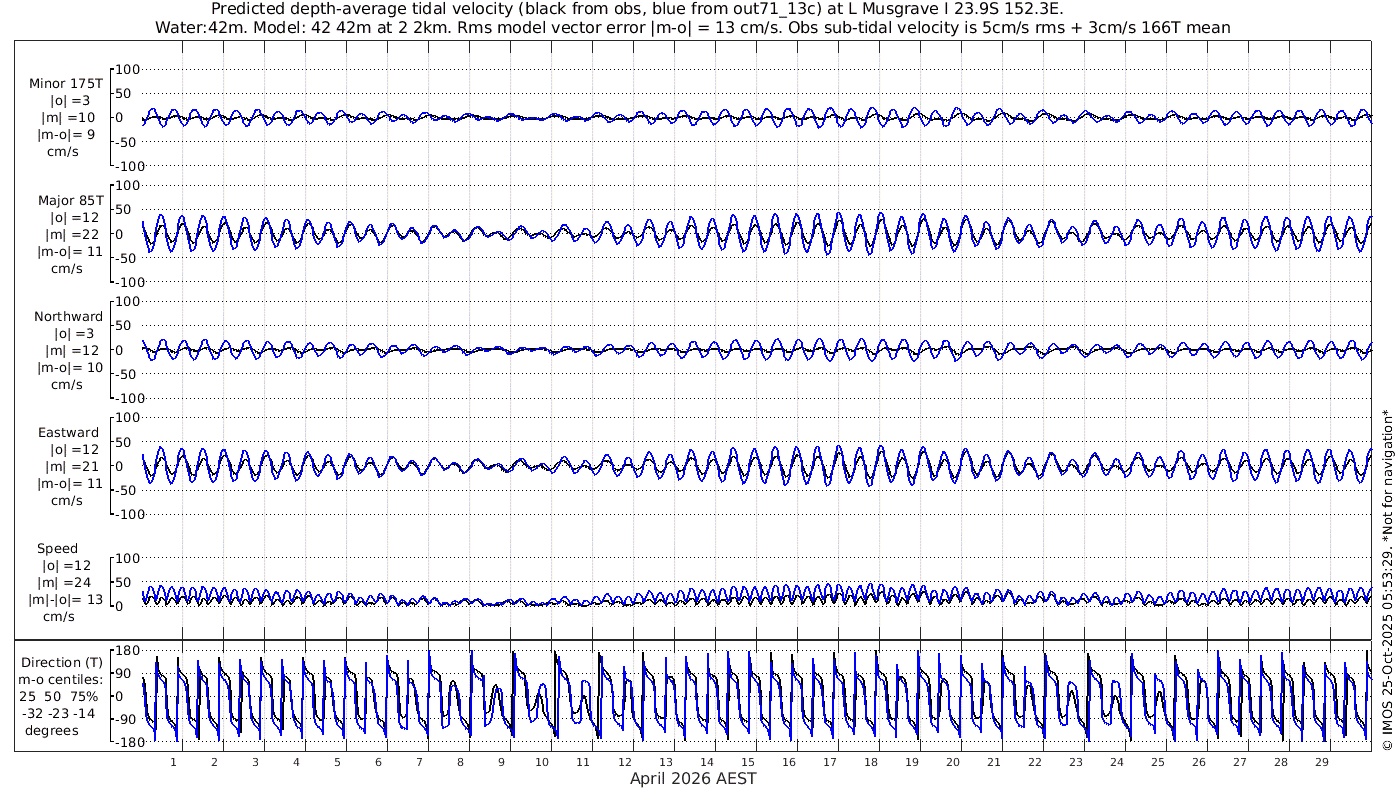Click '|m|-|o|= 13' under Speed
1400x800 pixels.
(x=66, y=600)
